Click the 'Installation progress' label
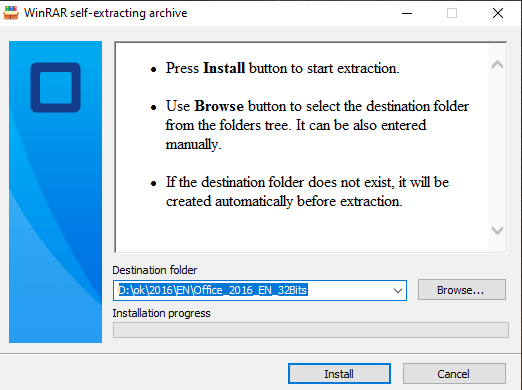Viewport: 522px width, 390px height. click(161, 313)
